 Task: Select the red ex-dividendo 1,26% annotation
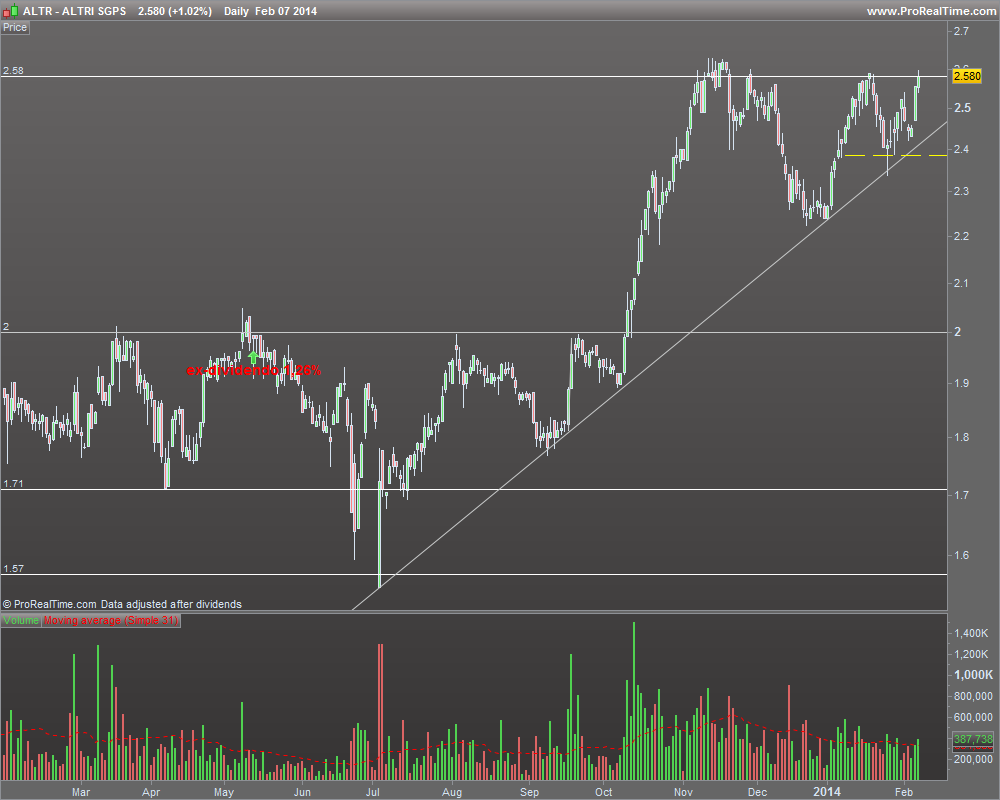pos(254,370)
